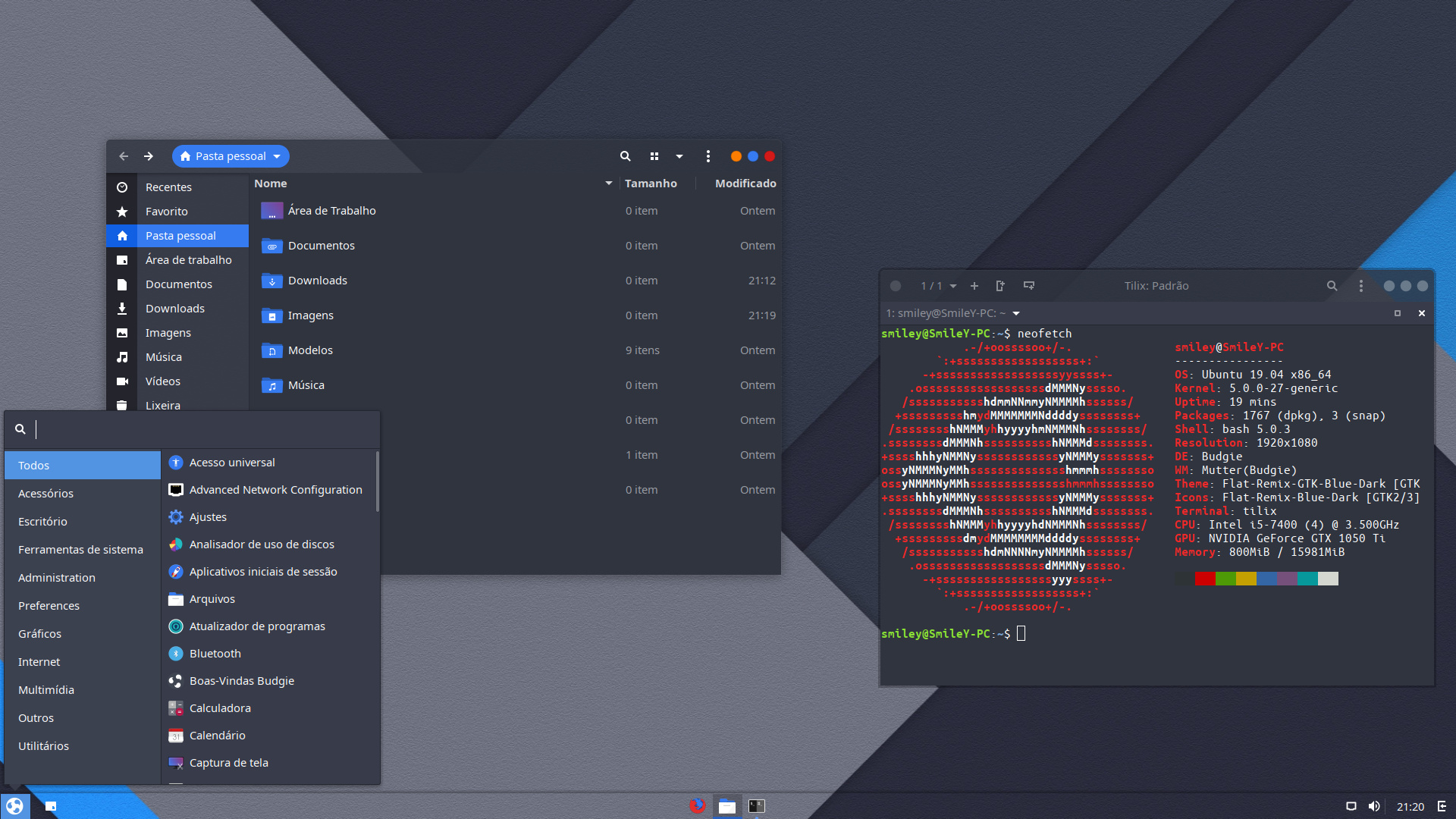Expand Pasta pessoal path dropdown
The height and width of the screenshot is (819, 1456).
278,156
